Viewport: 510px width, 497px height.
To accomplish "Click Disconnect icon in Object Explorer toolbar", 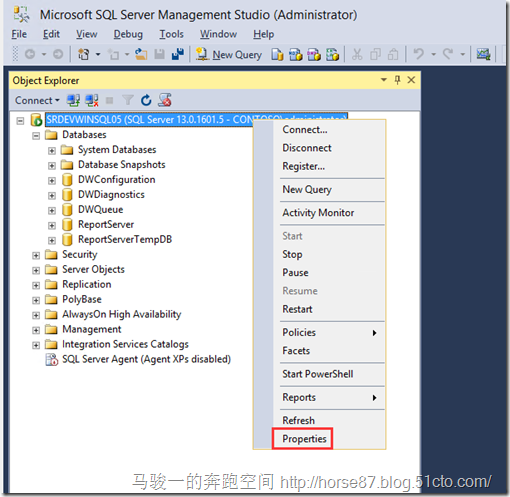I will tap(92, 100).
